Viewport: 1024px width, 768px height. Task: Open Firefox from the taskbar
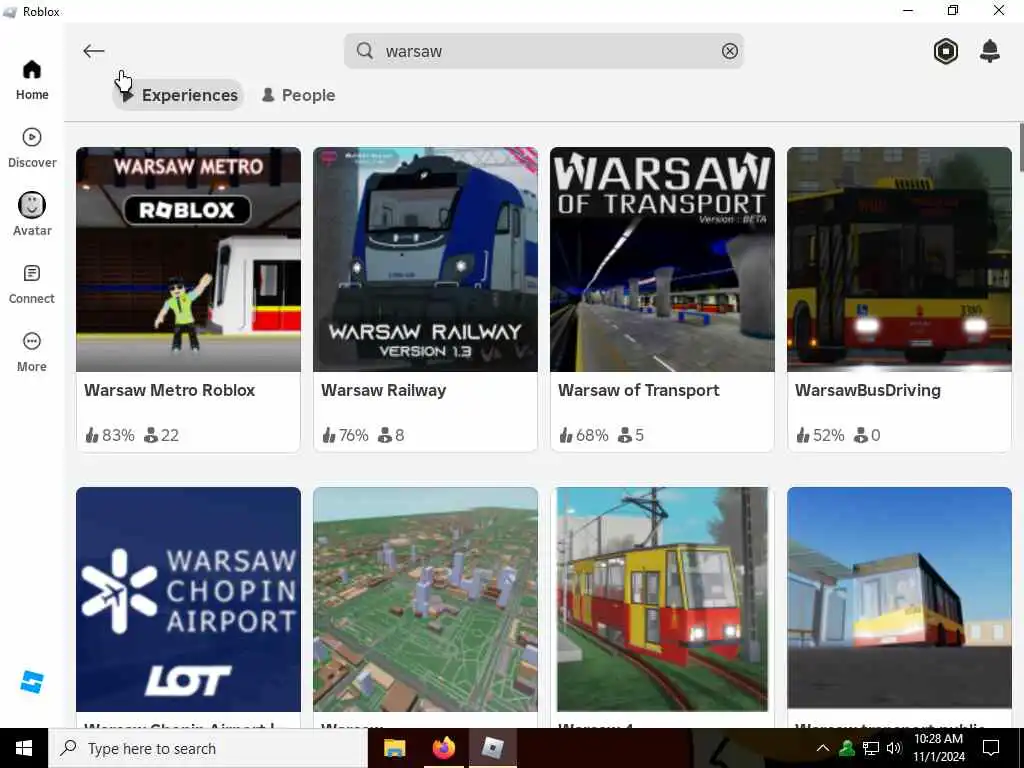point(443,748)
